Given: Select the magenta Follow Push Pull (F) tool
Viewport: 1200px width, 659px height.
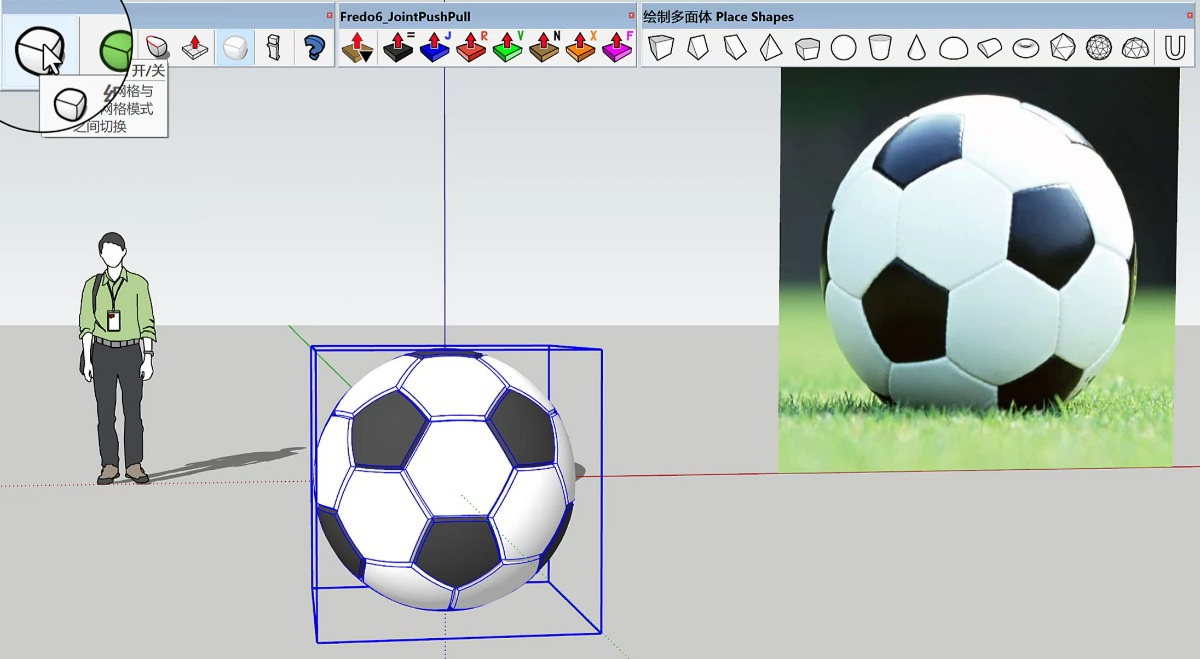Looking at the screenshot, I should coord(617,47).
